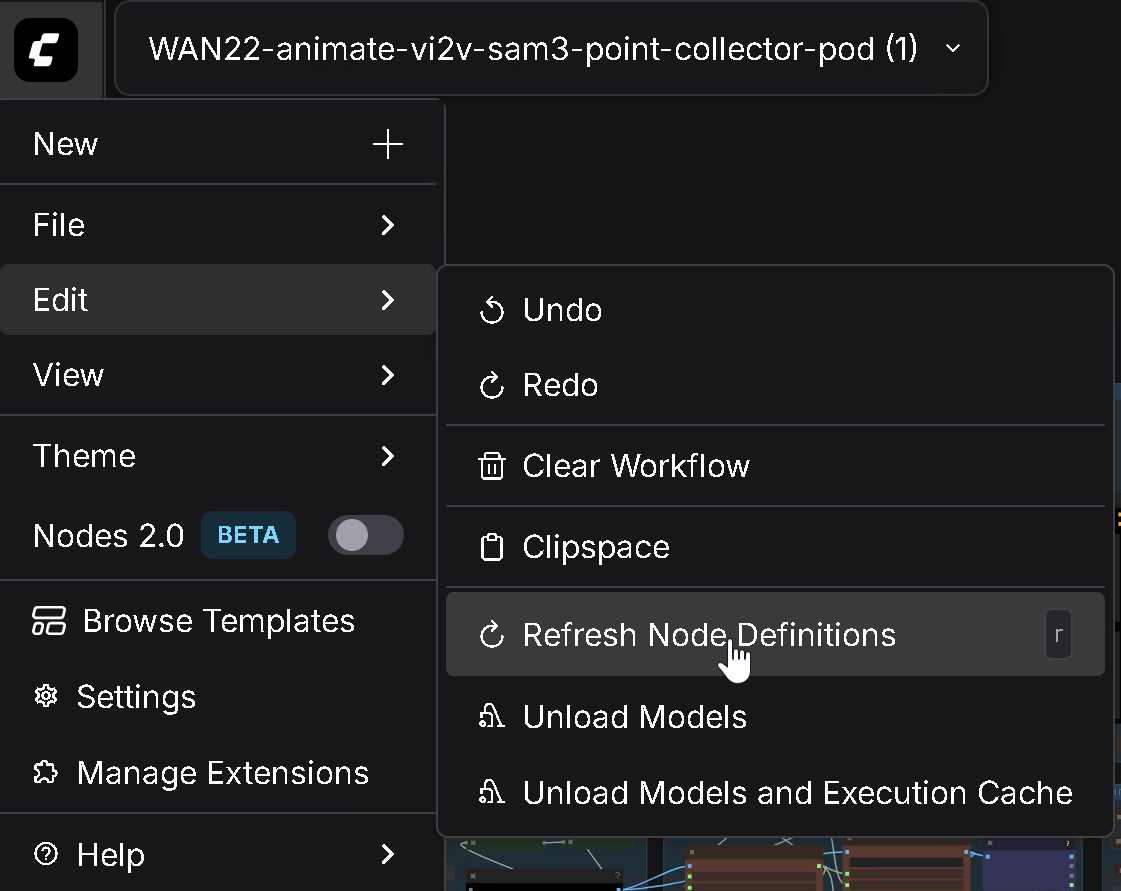Expand the Theme submenu arrow
The image size is (1121, 891).
(x=388, y=456)
